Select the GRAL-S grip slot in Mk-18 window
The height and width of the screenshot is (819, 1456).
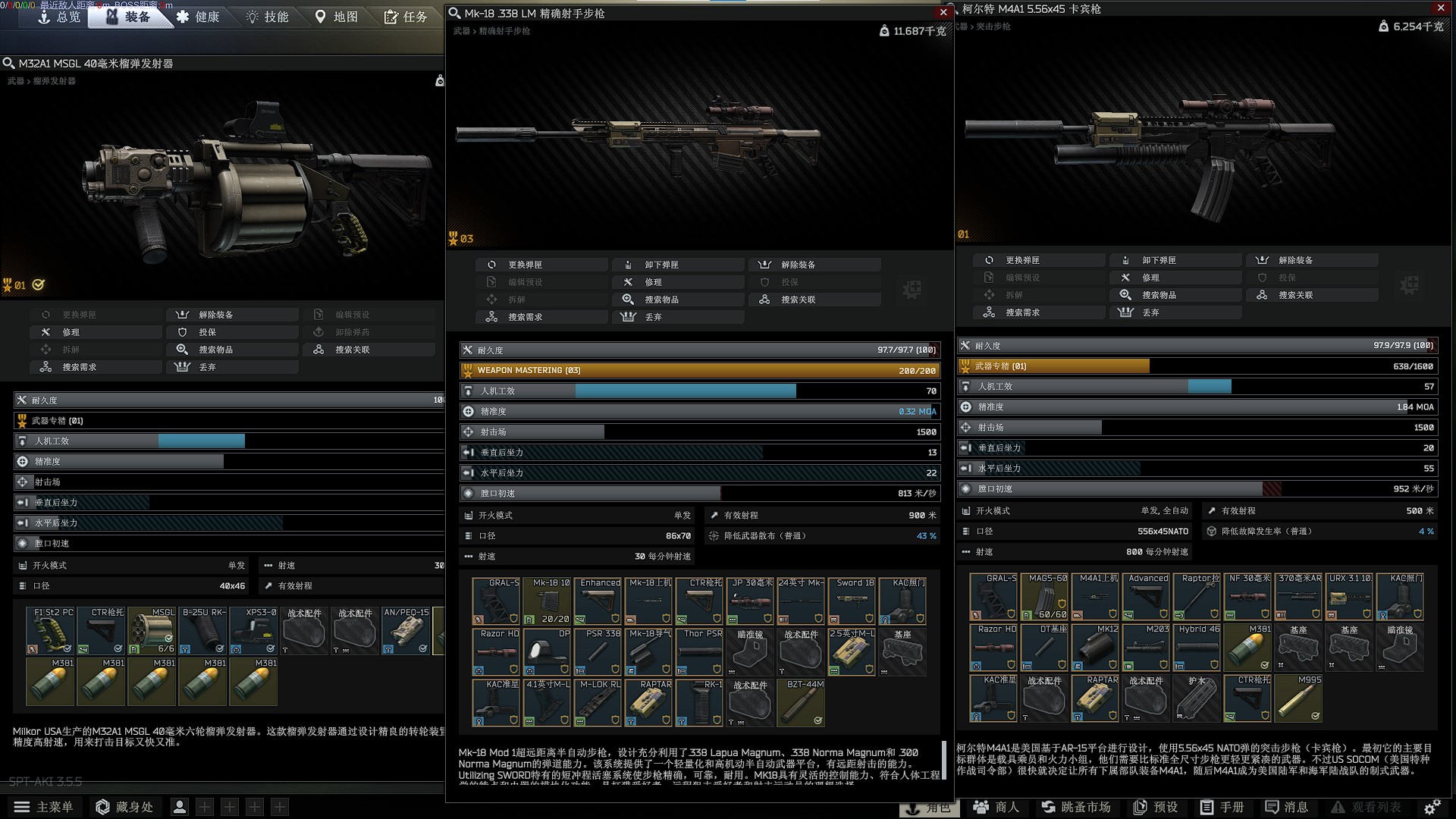496,601
